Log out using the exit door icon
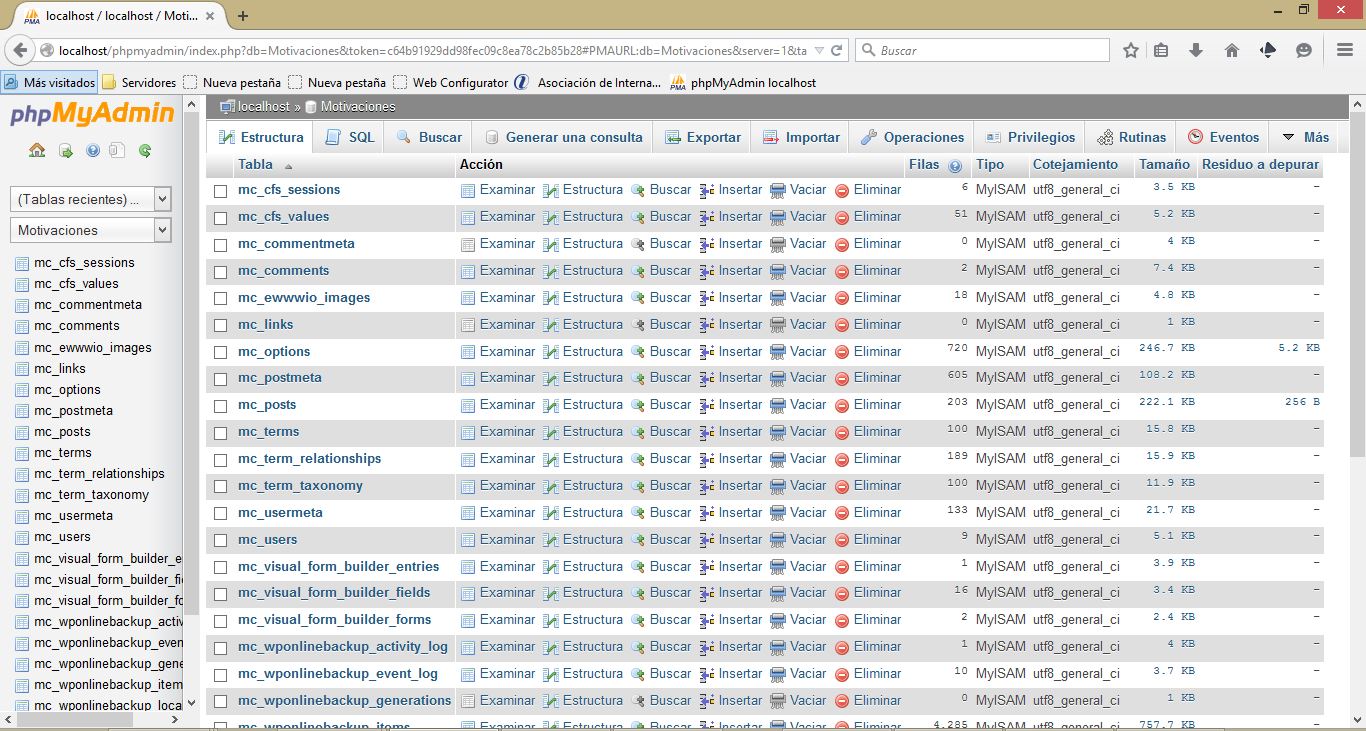Viewport: 1366px width, 731px height. (x=63, y=149)
